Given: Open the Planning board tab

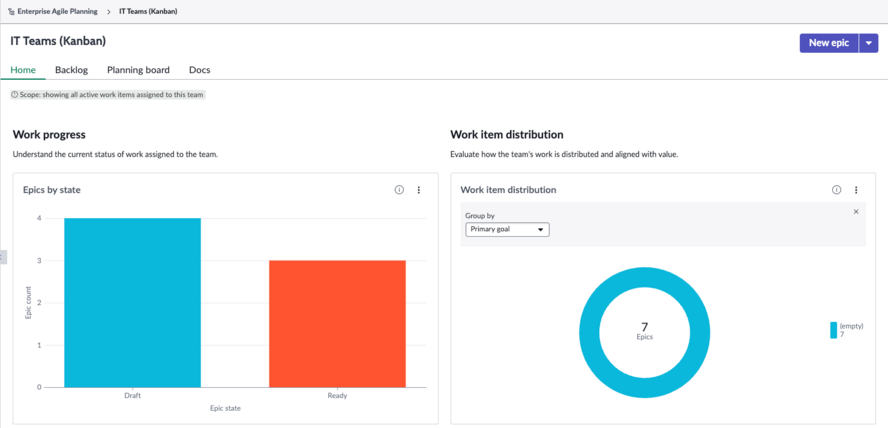Looking at the screenshot, I should (x=138, y=70).
